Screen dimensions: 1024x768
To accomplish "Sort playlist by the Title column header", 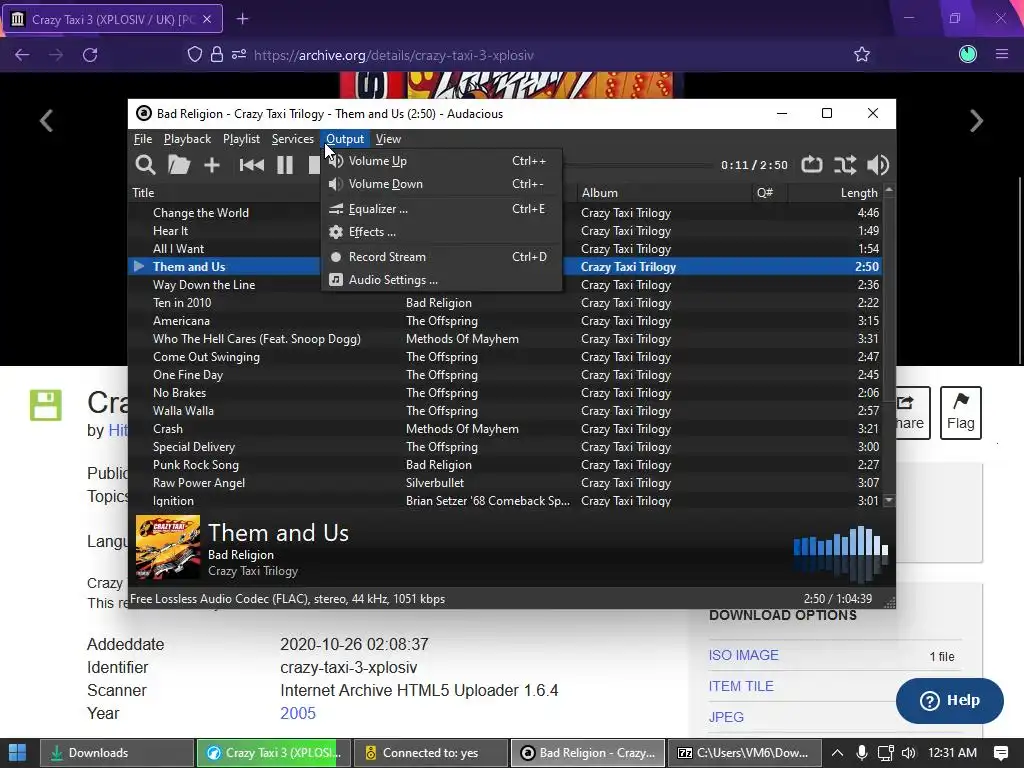I will point(144,193).
